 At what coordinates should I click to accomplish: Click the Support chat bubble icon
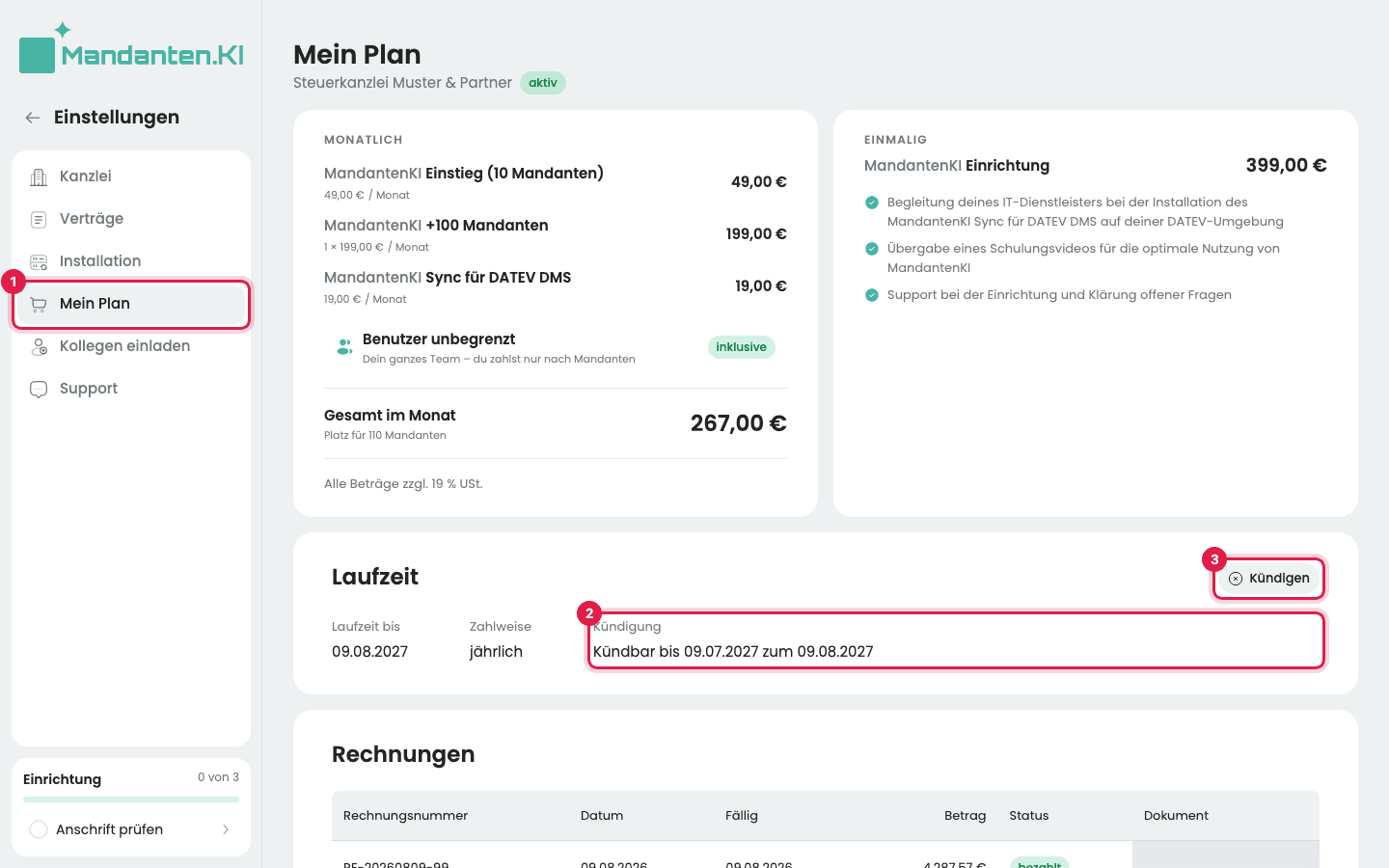click(39, 389)
